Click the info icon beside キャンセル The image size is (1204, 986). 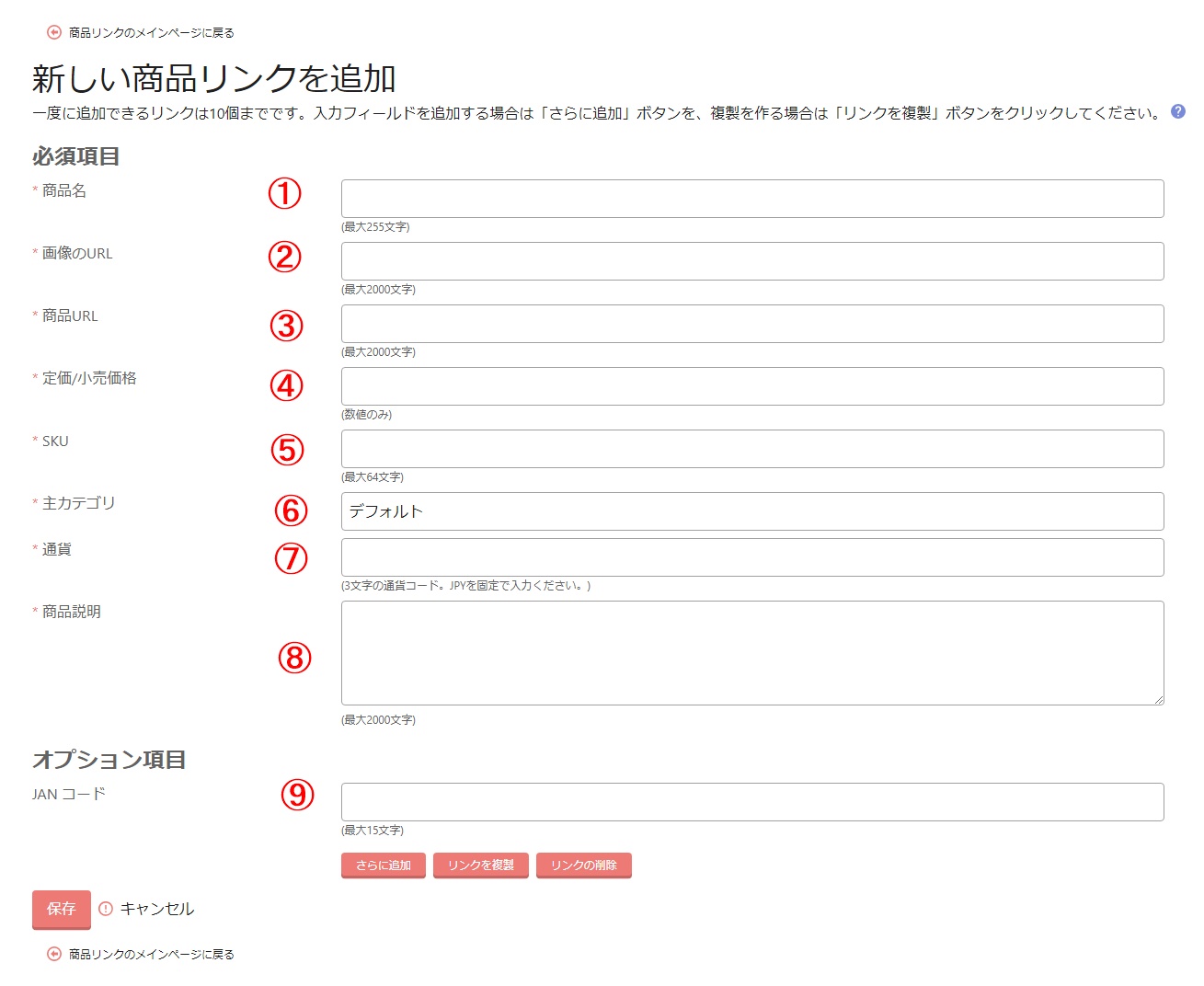(104, 909)
